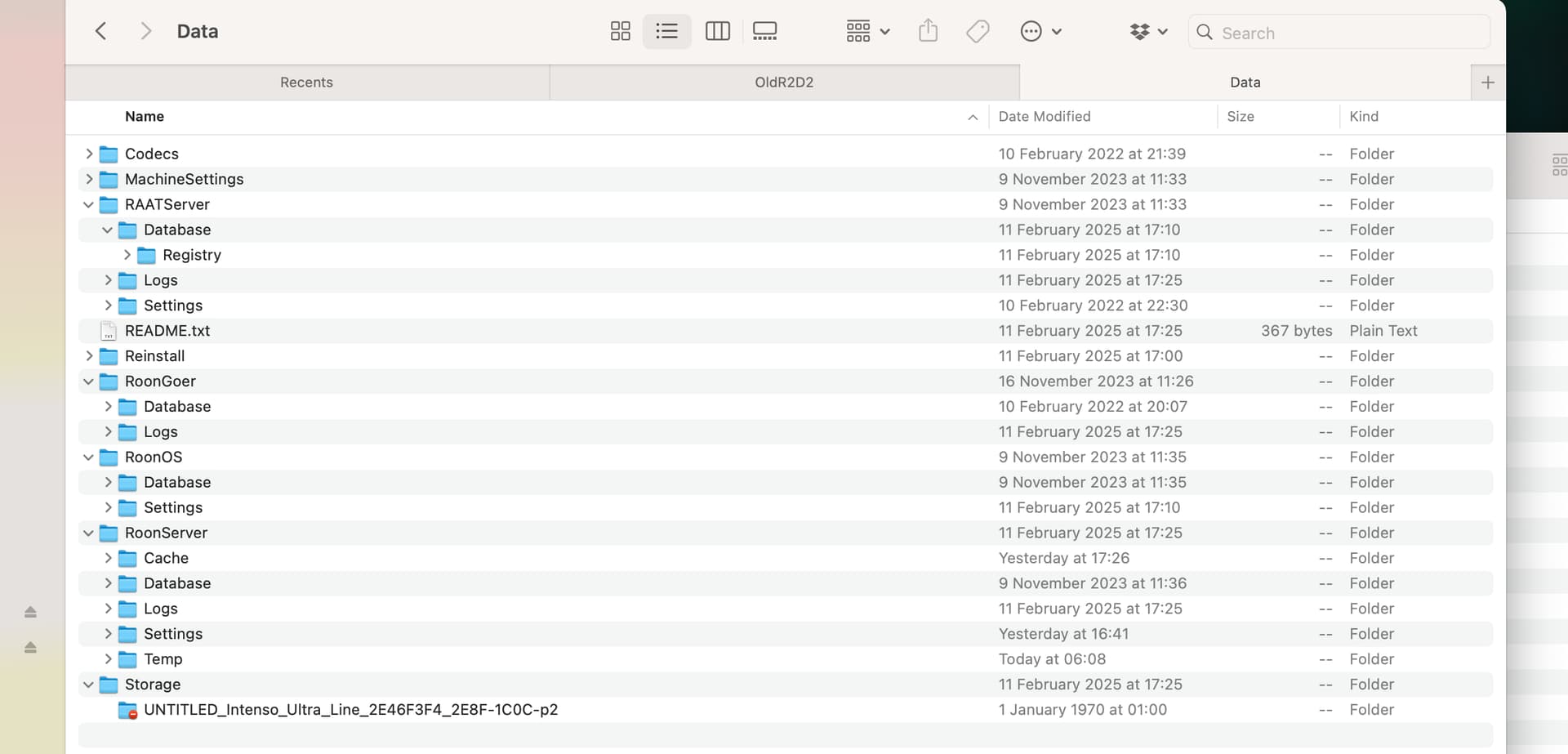Click the 'Plain Text' kind cell
The height and width of the screenshot is (754, 1568).
tap(1383, 331)
